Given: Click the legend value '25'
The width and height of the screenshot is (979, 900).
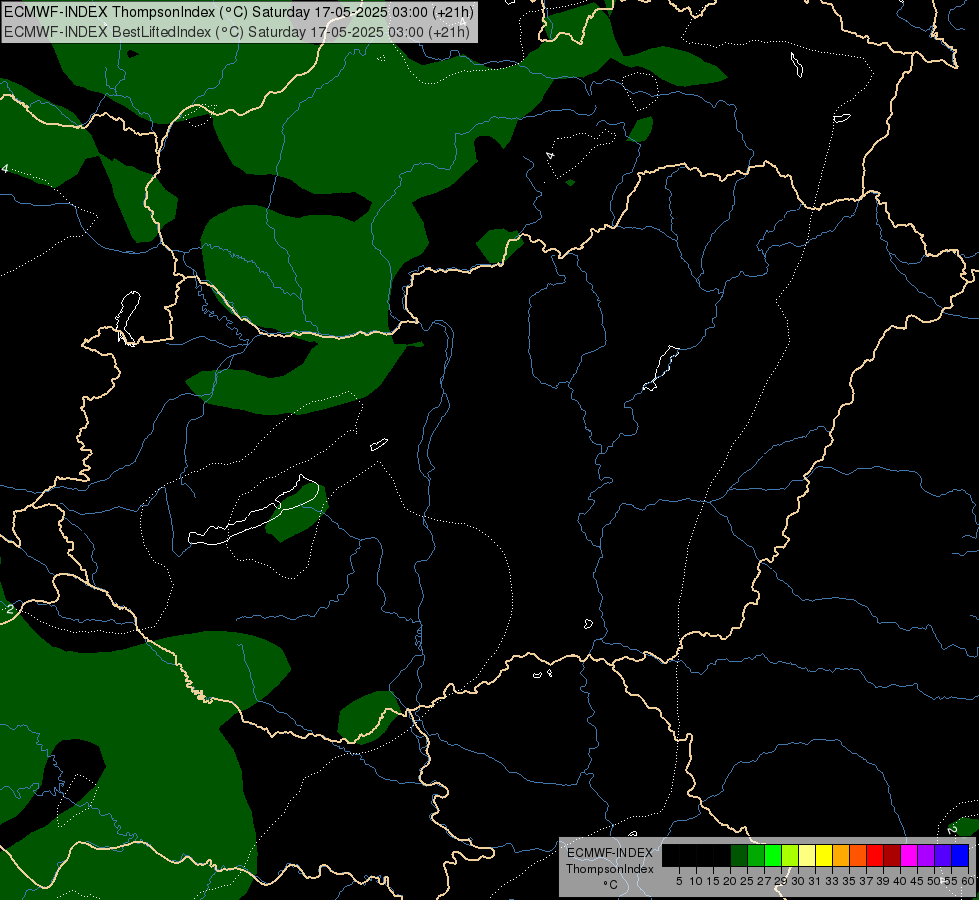Looking at the screenshot, I should click(x=747, y=881).
